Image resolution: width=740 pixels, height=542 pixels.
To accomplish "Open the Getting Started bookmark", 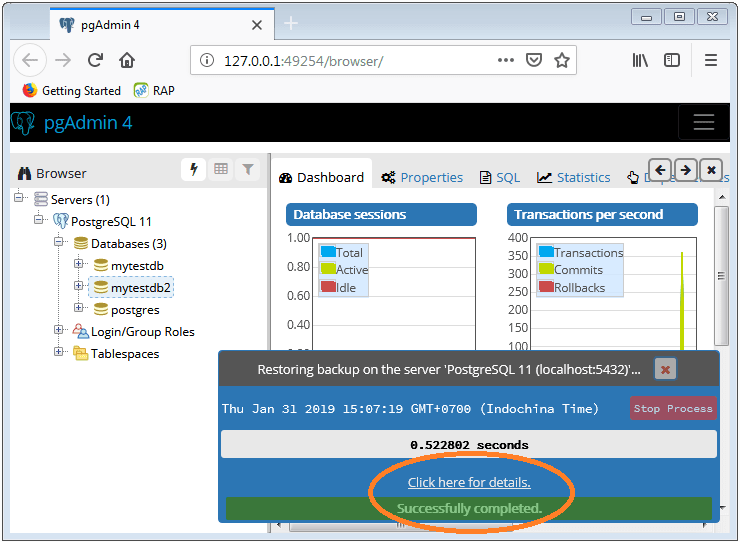I will point(72,90).
